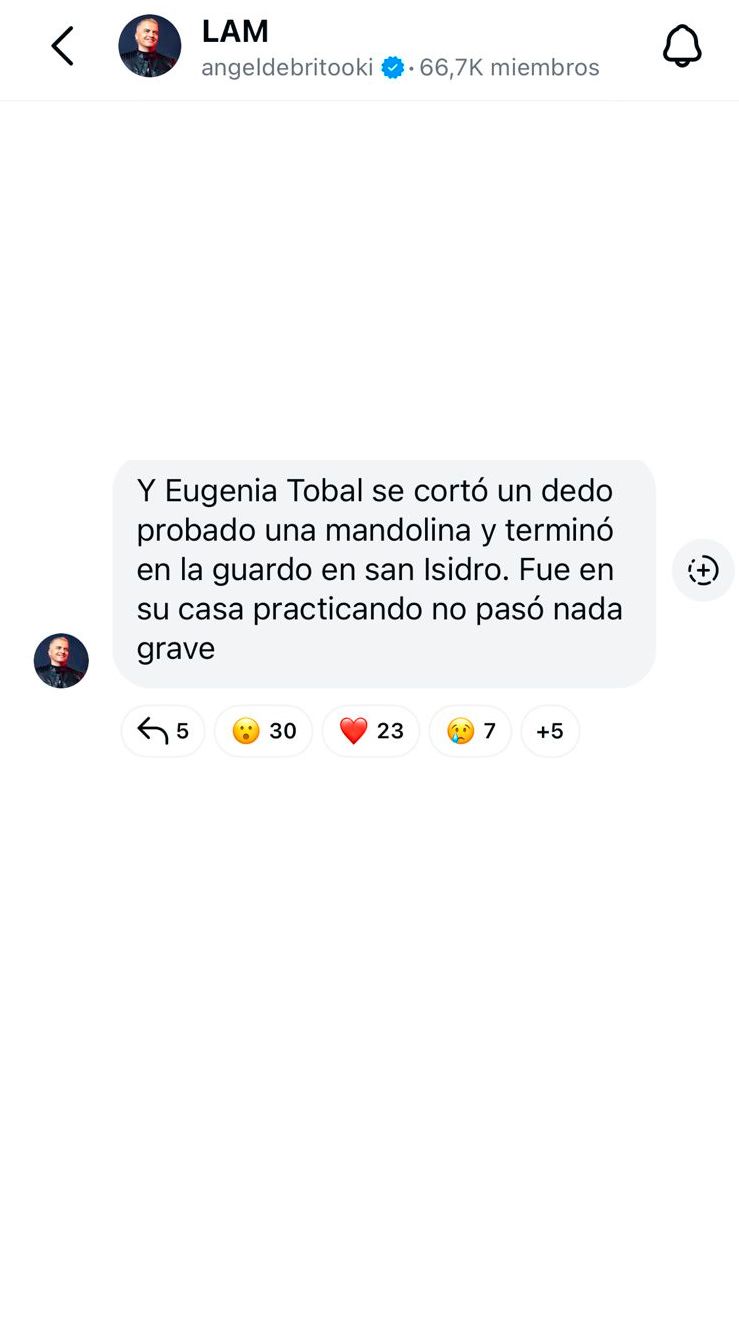The height and width of the screenshot is (1342, 739).
Task: Tap the word 'grave' in message
Action: [x=176, y=650]
